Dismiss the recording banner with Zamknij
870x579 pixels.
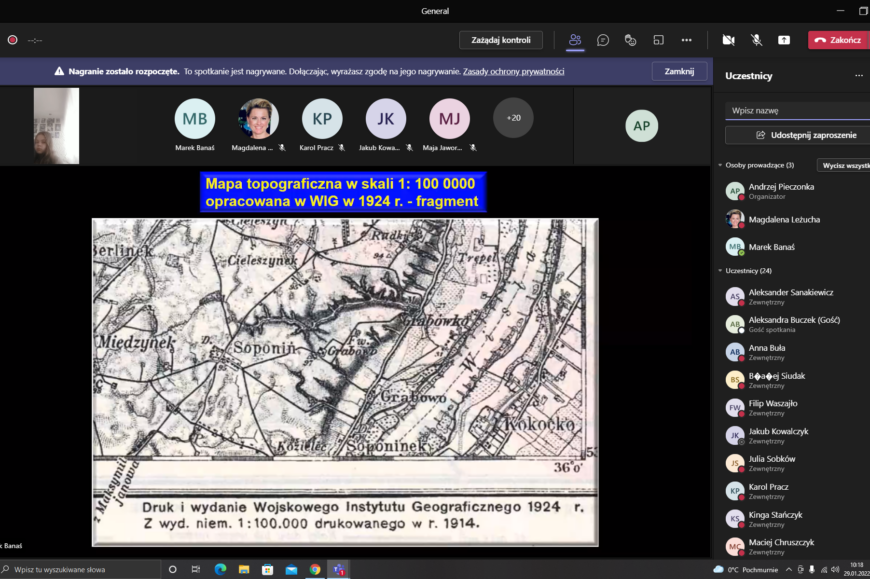[x=679, y=72]
